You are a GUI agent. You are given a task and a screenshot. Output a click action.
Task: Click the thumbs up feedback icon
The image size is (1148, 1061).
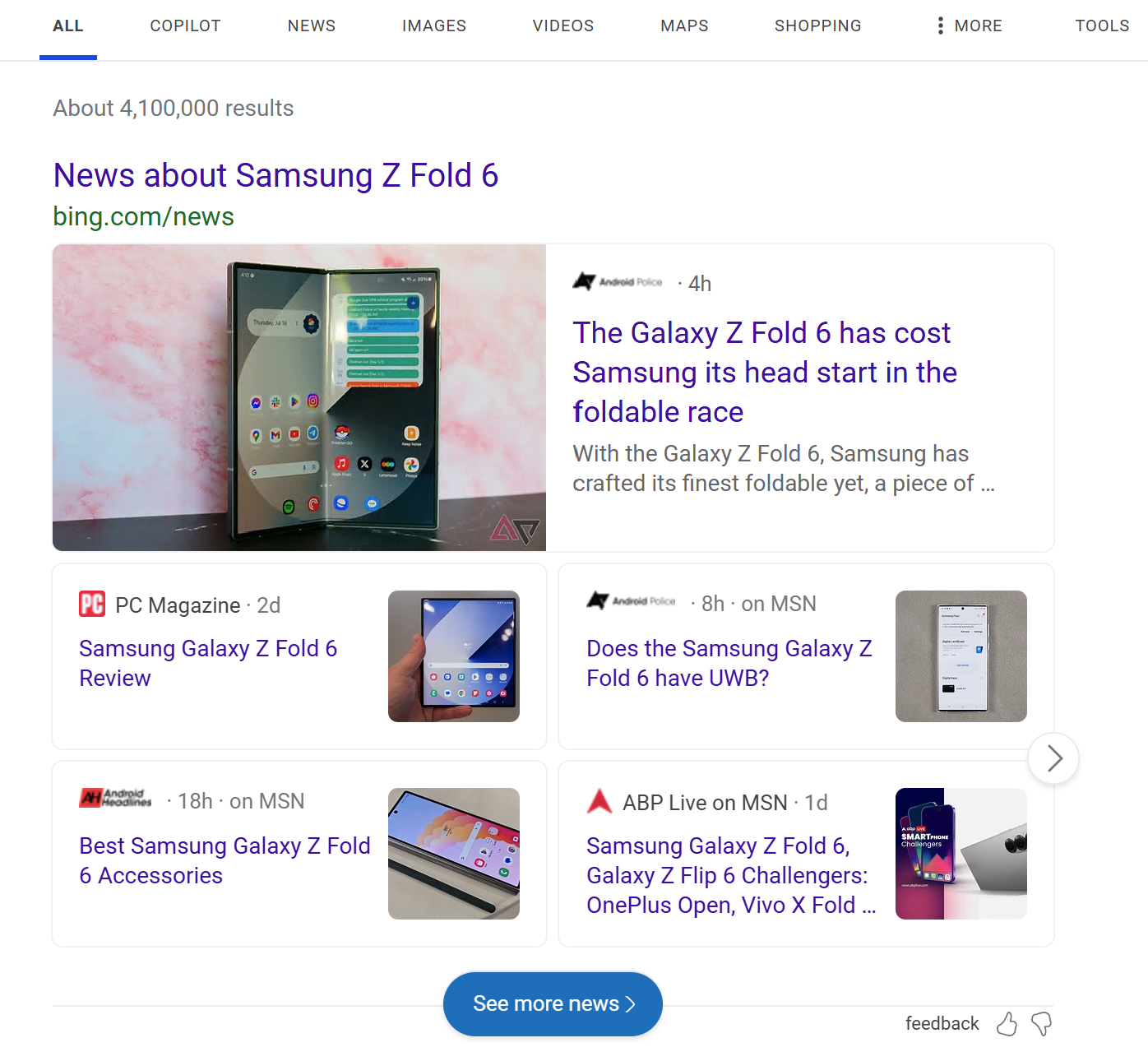pyautogui.click(x=1007, y=1024)
